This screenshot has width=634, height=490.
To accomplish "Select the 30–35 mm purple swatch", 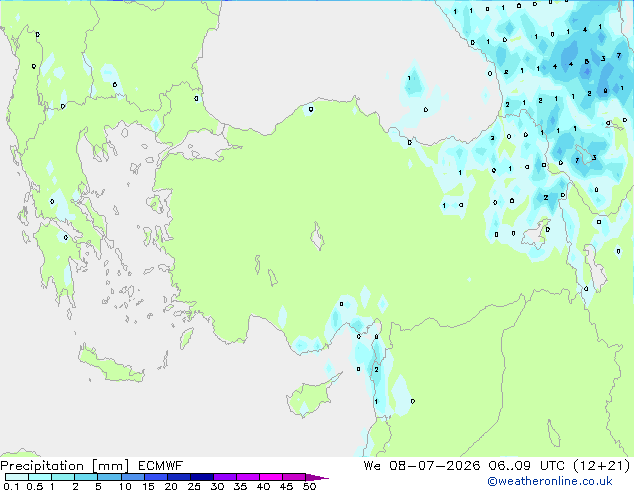I will click(x=225, y=477).
